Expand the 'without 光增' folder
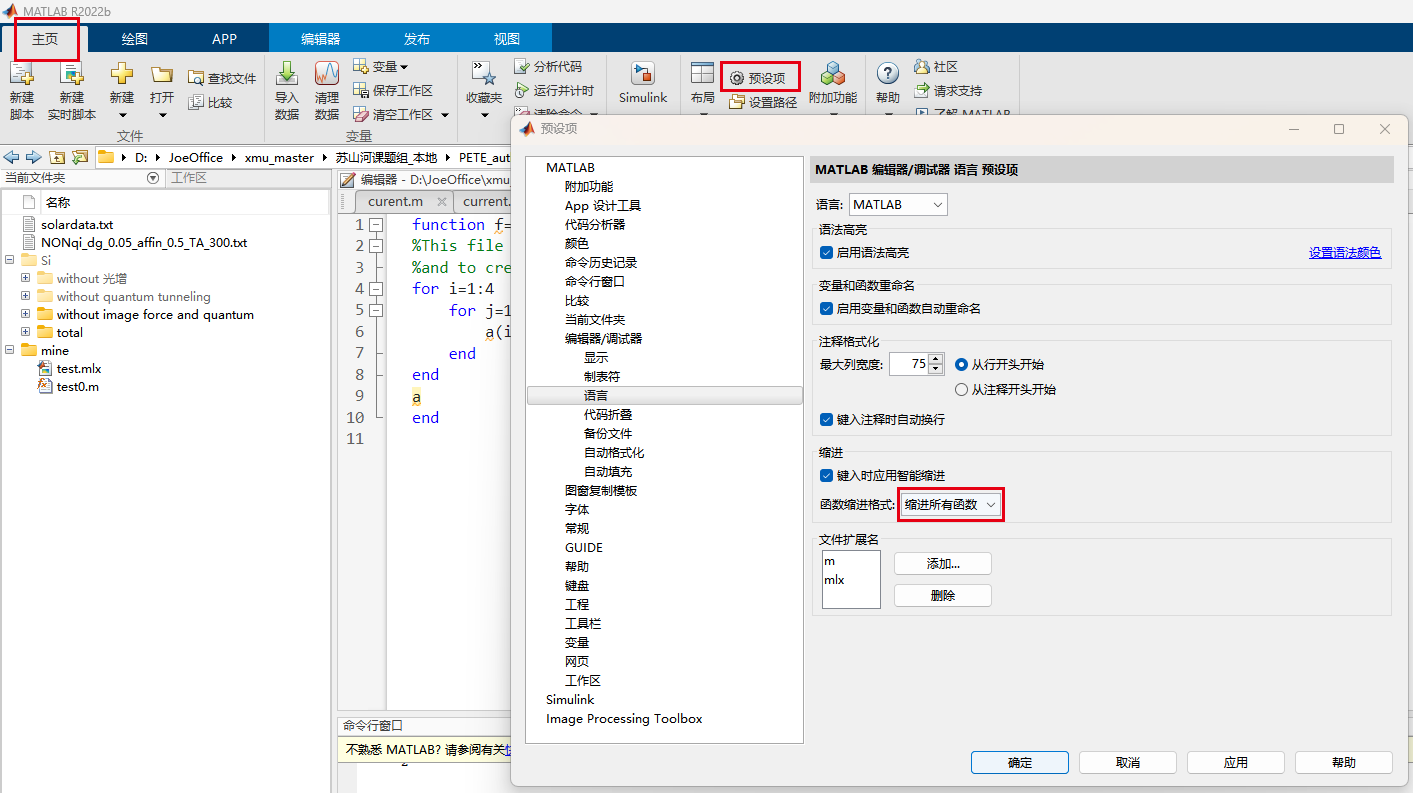Image resolution: width=1413 pixels, height=793 pixels. [x=25, y=279]
